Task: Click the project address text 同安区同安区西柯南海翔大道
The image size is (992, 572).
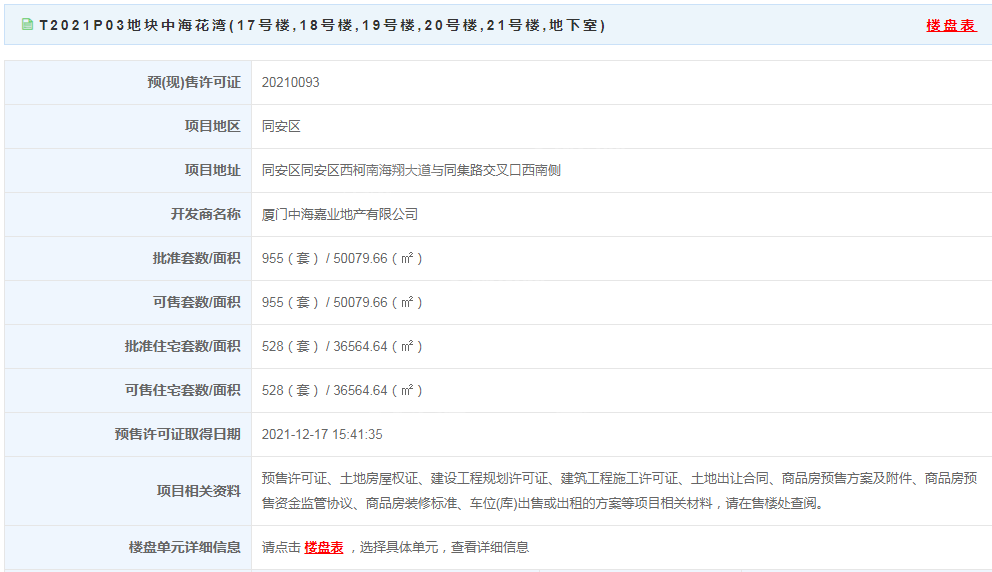Action: point(410,170)
